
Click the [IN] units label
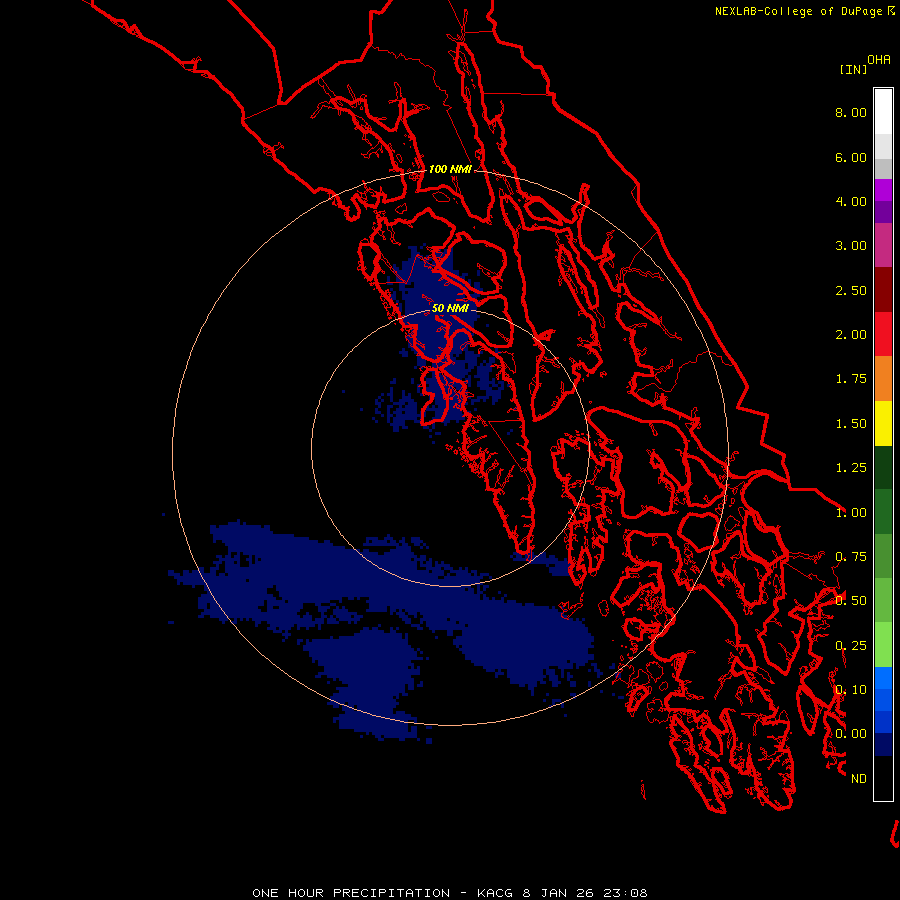[853, 69]
